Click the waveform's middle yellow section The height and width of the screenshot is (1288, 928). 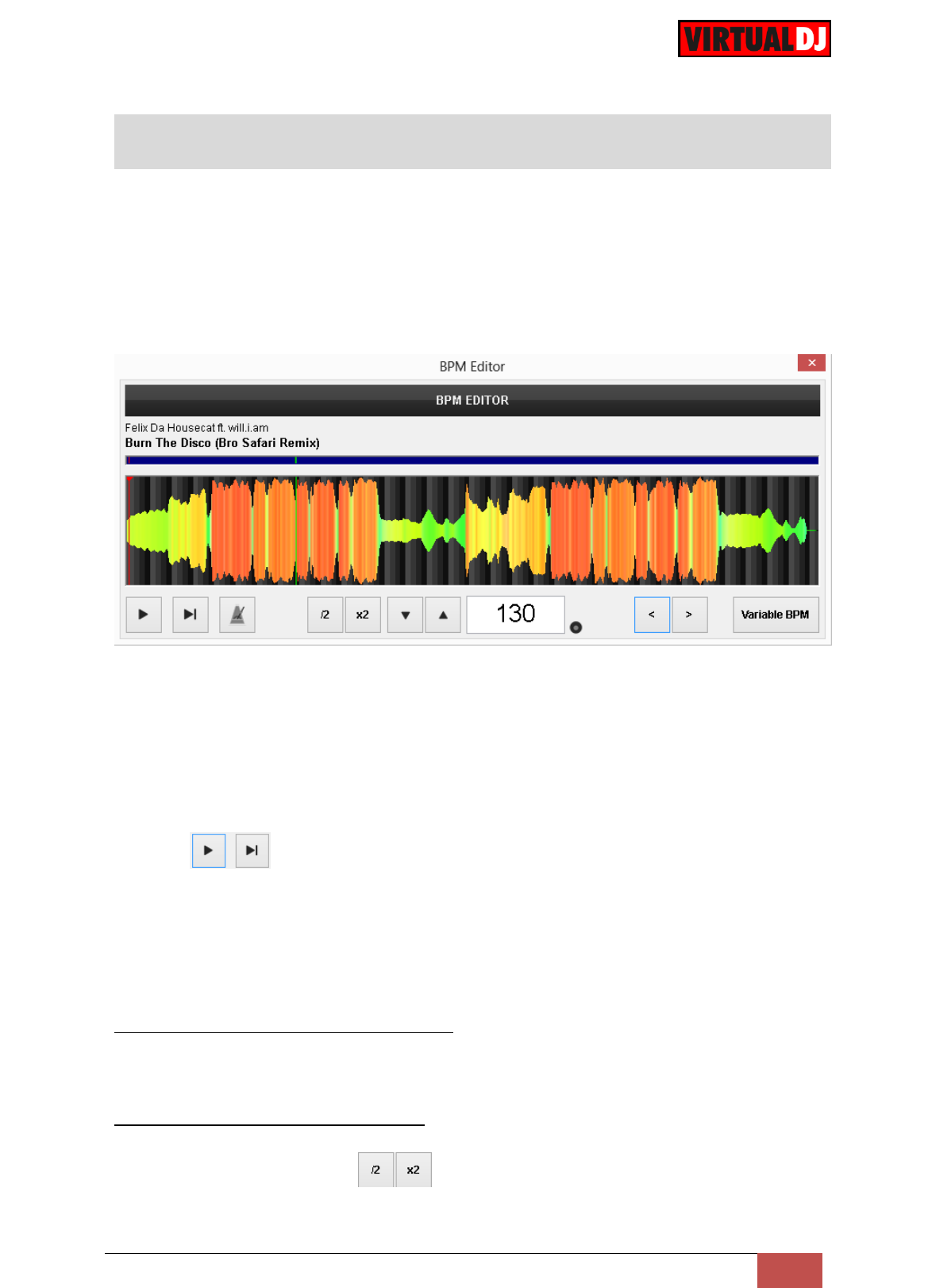pos(506,530)
